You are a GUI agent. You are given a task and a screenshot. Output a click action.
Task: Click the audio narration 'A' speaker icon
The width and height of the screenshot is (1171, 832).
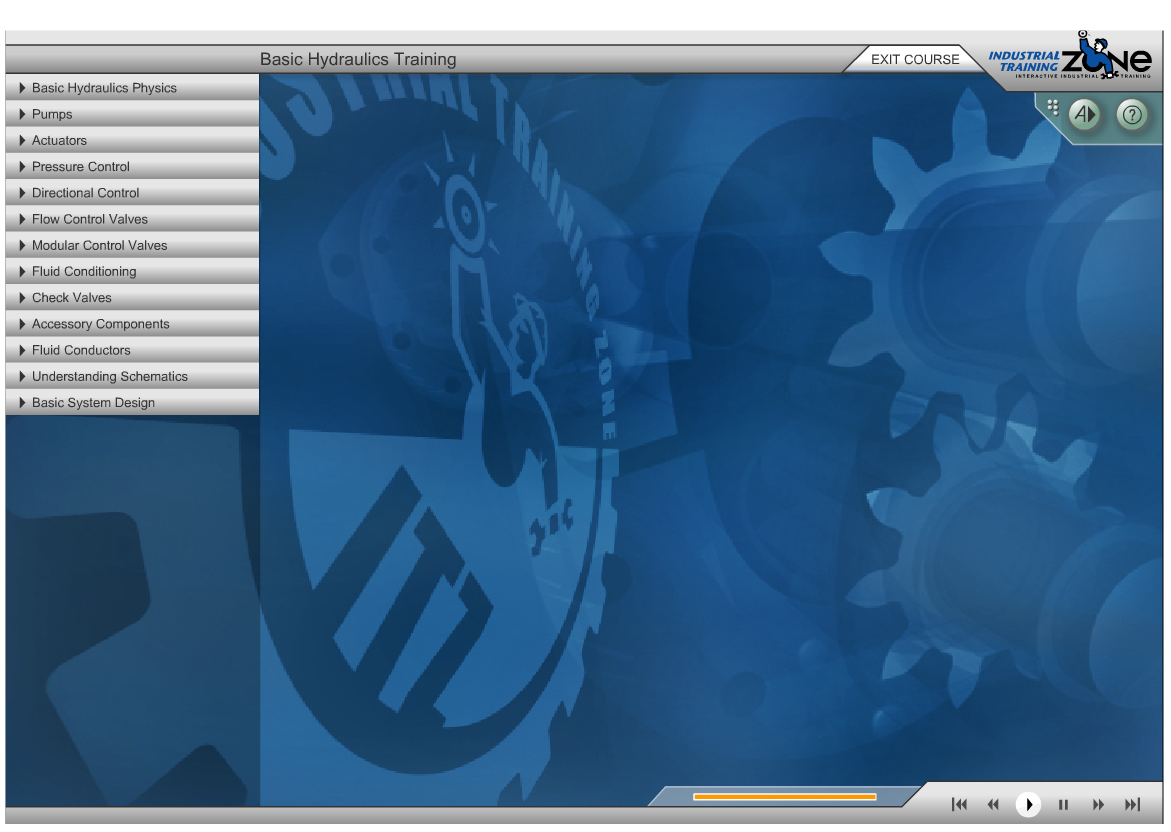pyautogui.click(x=1084, y=115)
